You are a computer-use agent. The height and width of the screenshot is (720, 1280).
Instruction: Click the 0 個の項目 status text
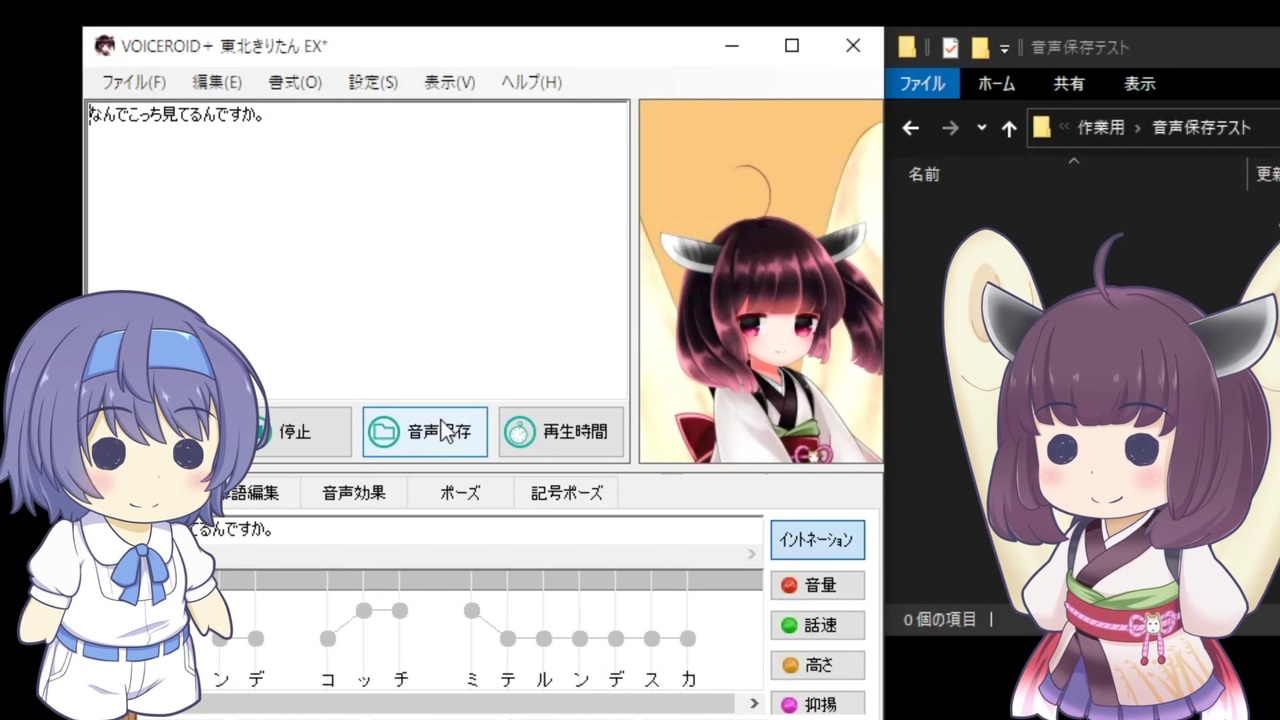coord(940,620)
